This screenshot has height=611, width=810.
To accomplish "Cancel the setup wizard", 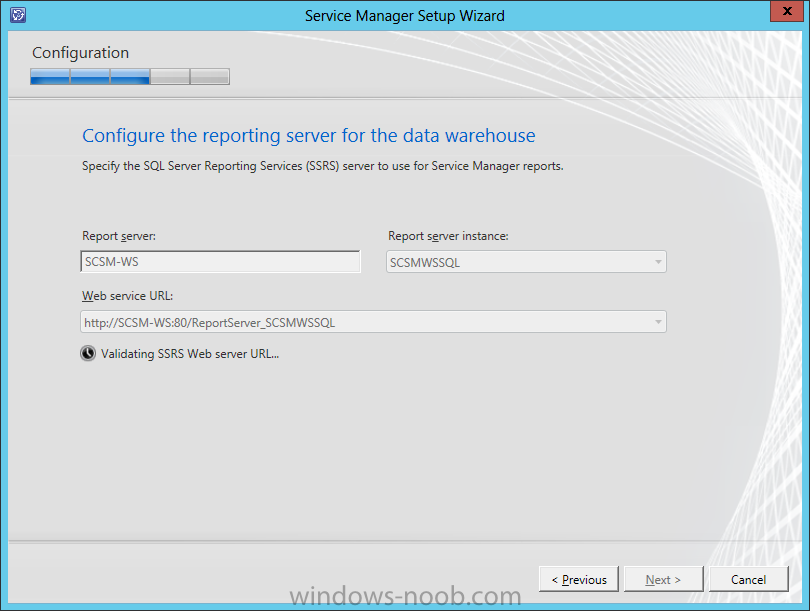I will pos(749,579).
